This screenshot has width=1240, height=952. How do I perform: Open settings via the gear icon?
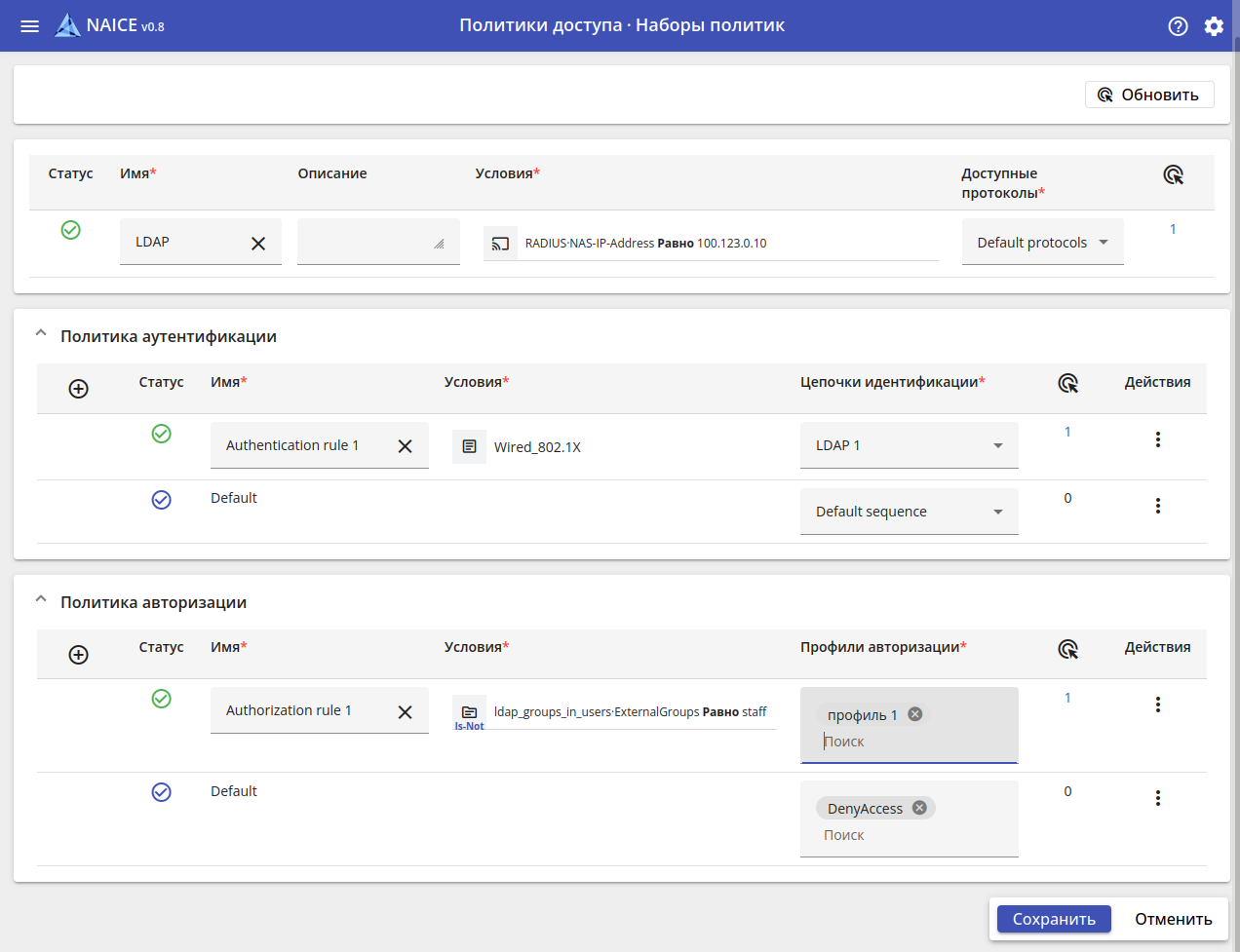1214,26
